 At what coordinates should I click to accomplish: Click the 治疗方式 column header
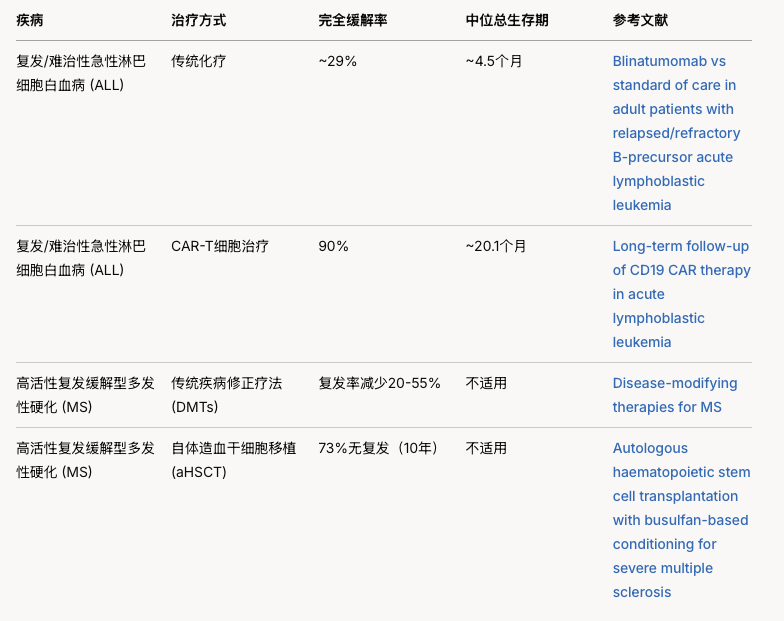(x=198, y=20)
